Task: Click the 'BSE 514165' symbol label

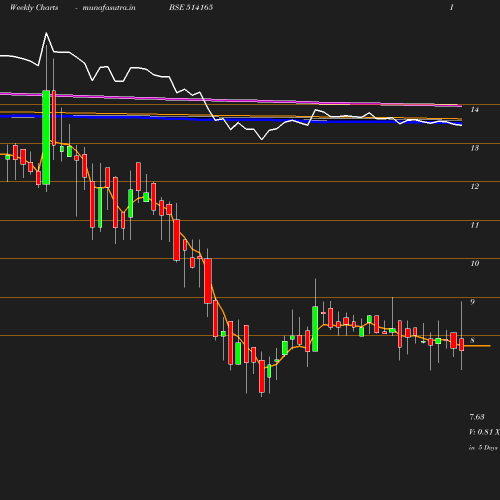Action: 191,8
